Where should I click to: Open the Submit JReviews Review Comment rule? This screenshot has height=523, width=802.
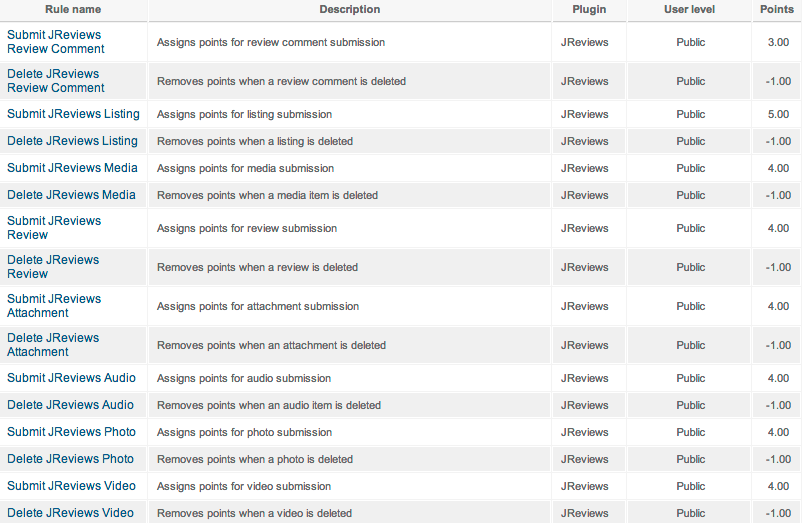point(55,42)
